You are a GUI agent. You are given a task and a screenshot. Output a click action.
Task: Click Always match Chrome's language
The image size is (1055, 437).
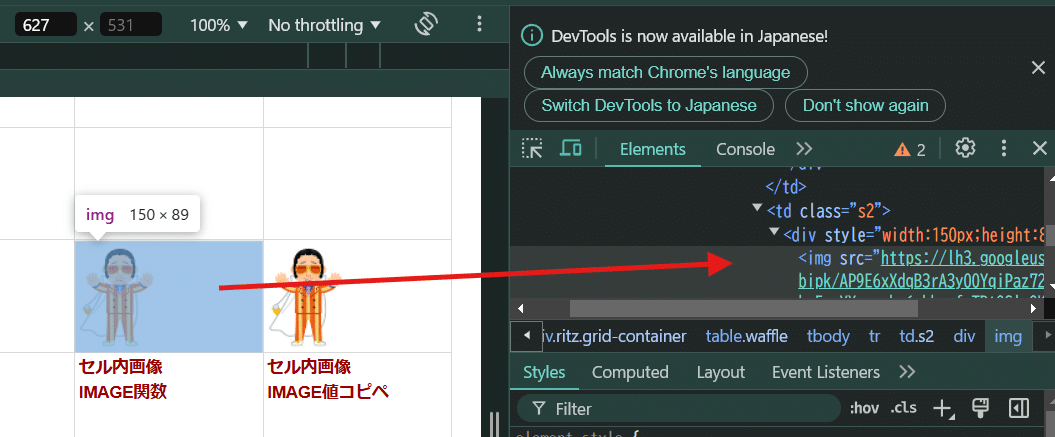point(665,72)
